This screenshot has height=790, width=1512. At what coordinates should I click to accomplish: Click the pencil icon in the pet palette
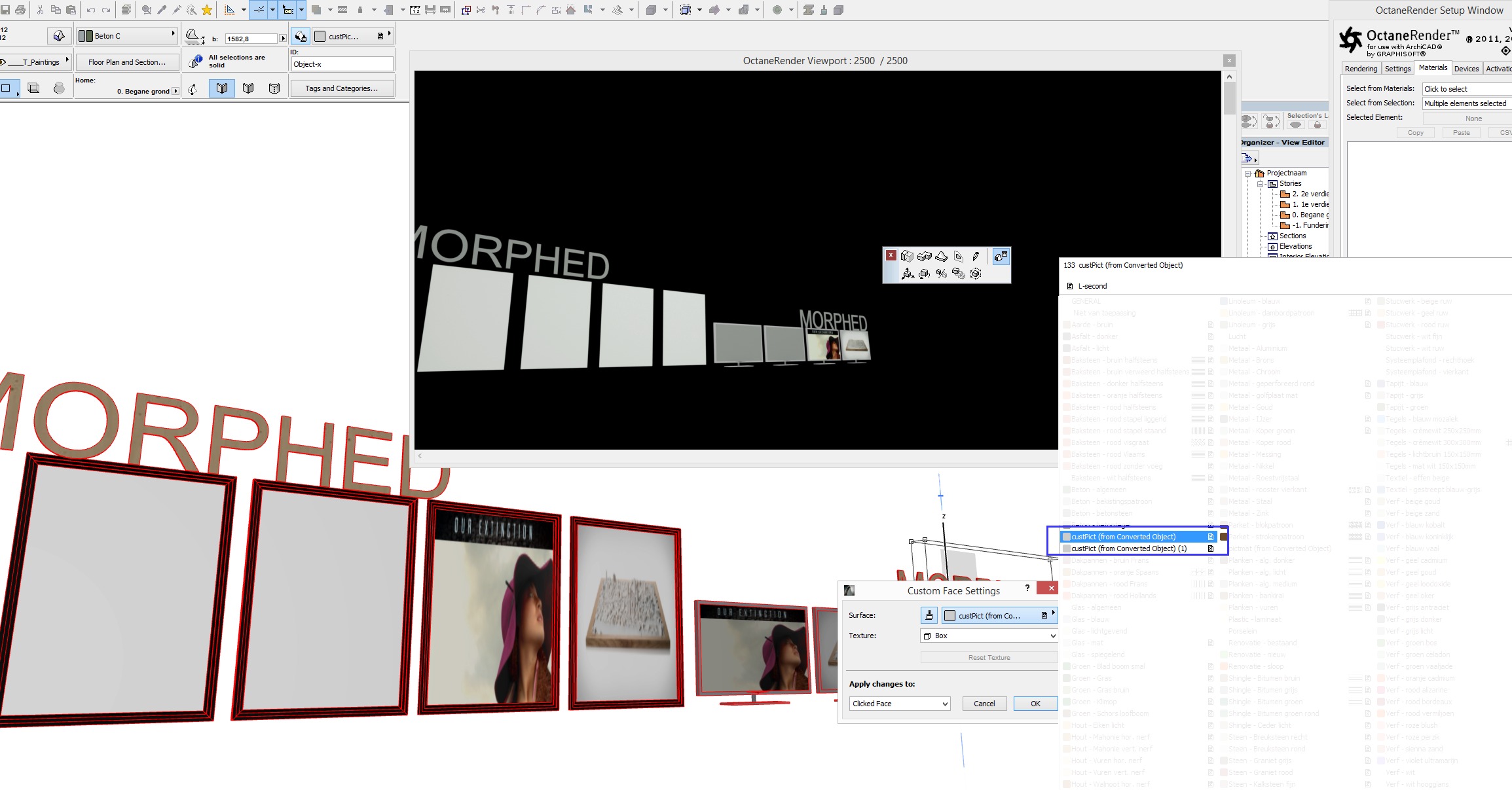point(976,257)
